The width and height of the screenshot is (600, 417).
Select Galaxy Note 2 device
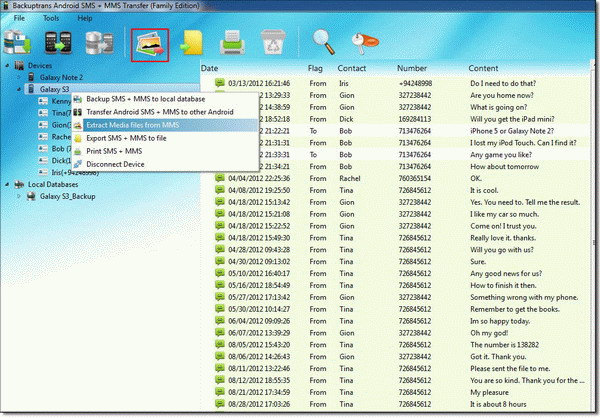(x=61, y=78)
